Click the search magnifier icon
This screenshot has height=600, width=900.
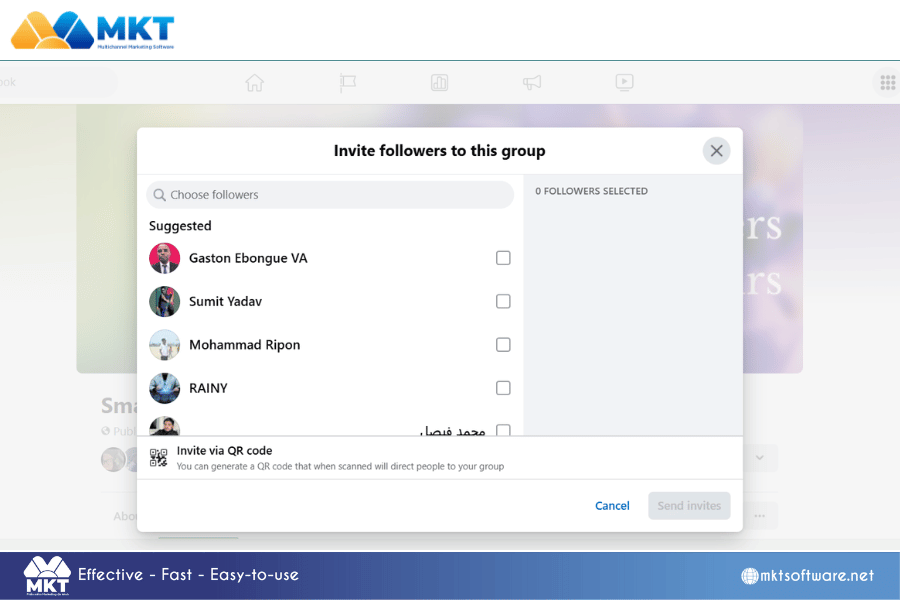pyautogui.click(x=160, y=195)
